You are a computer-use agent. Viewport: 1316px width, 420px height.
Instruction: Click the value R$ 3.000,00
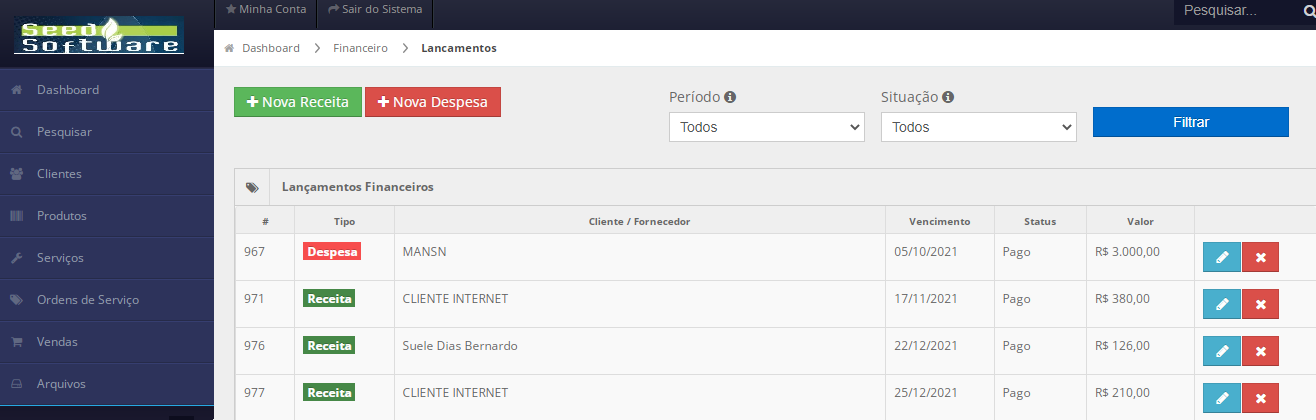[1128, 252]
